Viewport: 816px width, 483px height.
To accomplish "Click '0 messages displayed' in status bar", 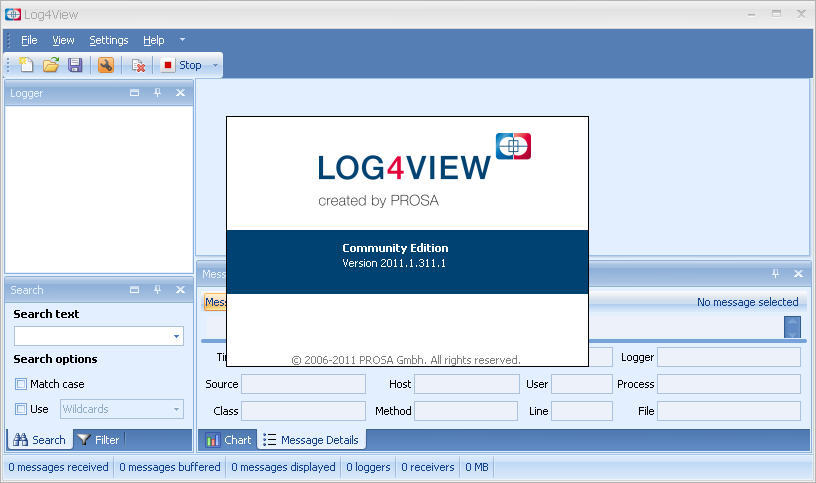I will click(x=283, y=467).
